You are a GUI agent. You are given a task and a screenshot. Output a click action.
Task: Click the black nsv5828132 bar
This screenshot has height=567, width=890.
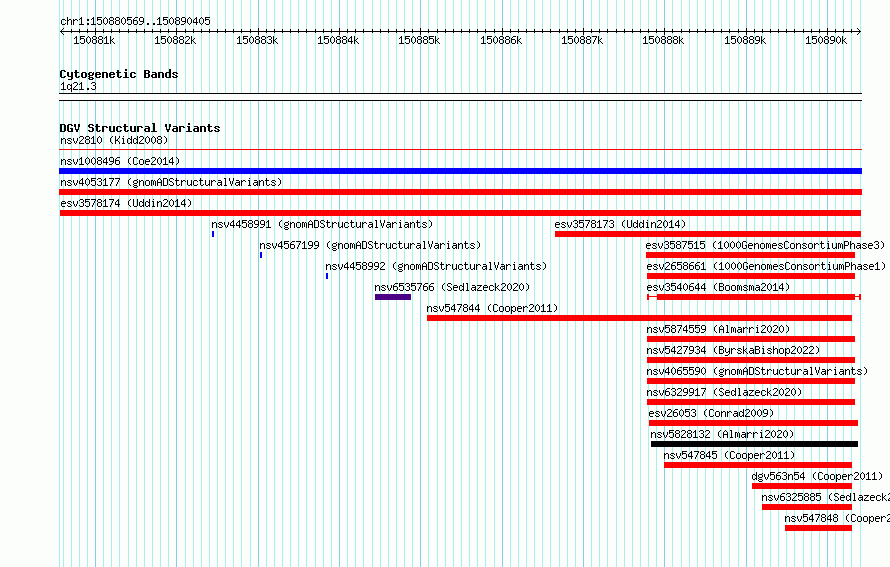pos(754,444)
